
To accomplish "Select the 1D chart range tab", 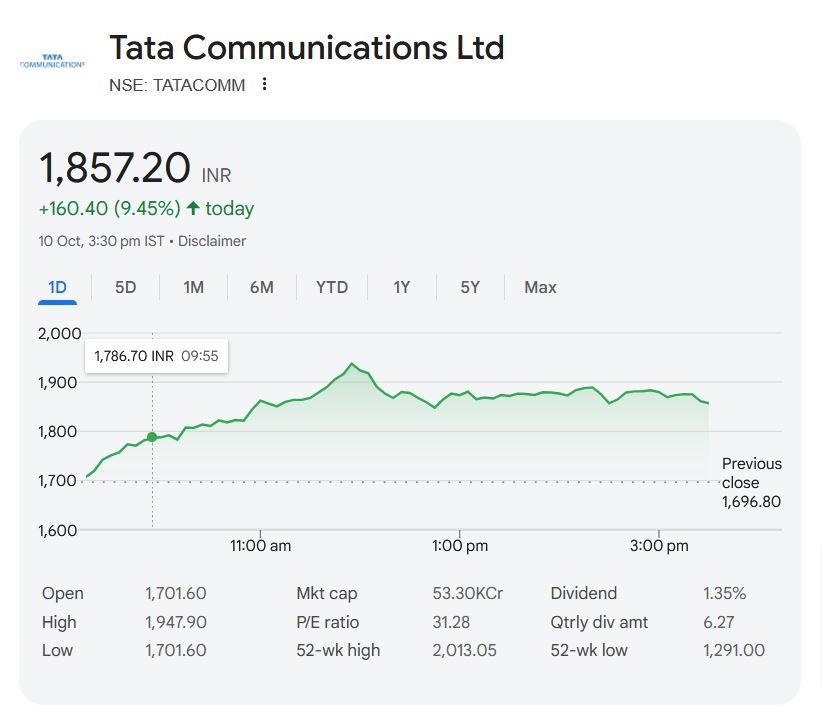I will [57, 287].
